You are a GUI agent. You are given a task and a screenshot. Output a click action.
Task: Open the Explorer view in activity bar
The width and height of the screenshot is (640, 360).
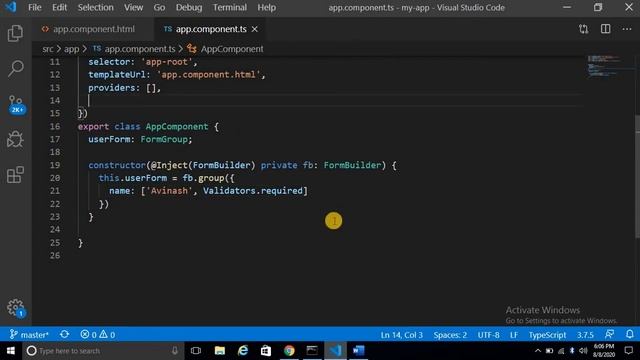15,33
